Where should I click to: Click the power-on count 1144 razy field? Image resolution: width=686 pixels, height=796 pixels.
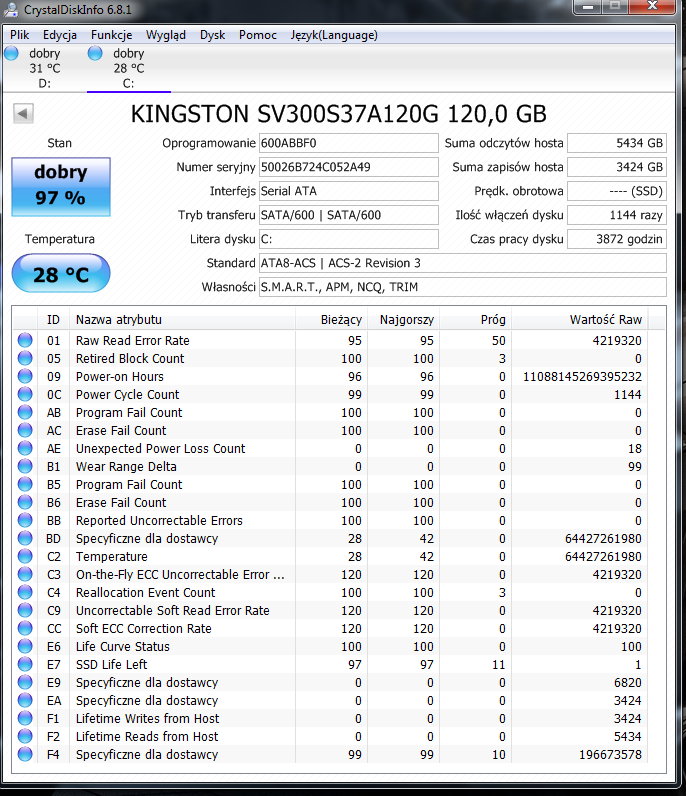616,215
